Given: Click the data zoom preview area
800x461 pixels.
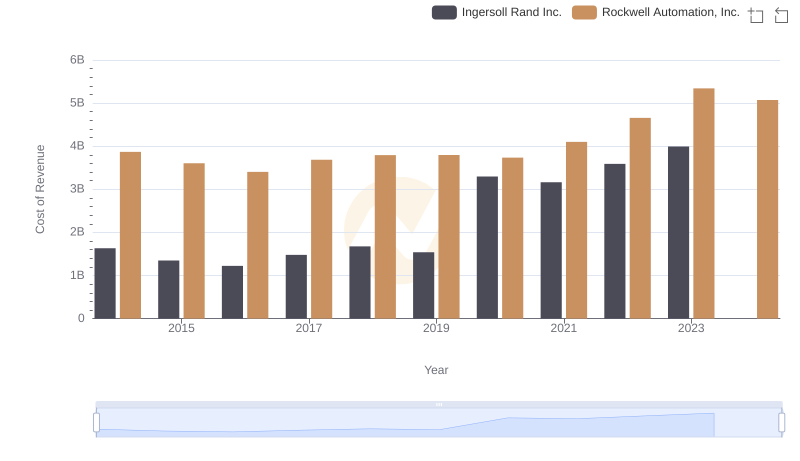Looking at the screenshot, I should click(x=439, y=423).
